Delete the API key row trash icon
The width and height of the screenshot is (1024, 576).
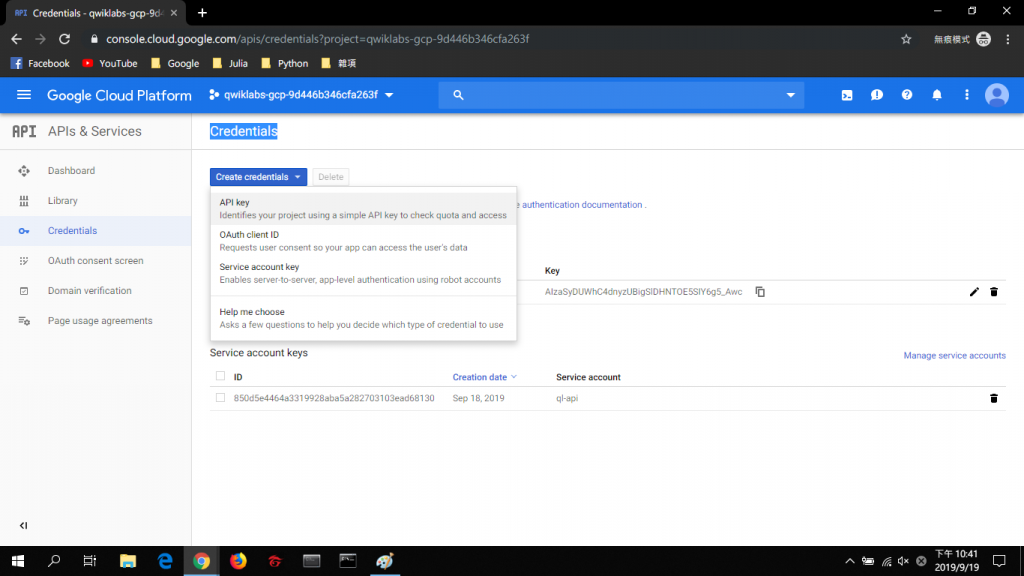994,292
